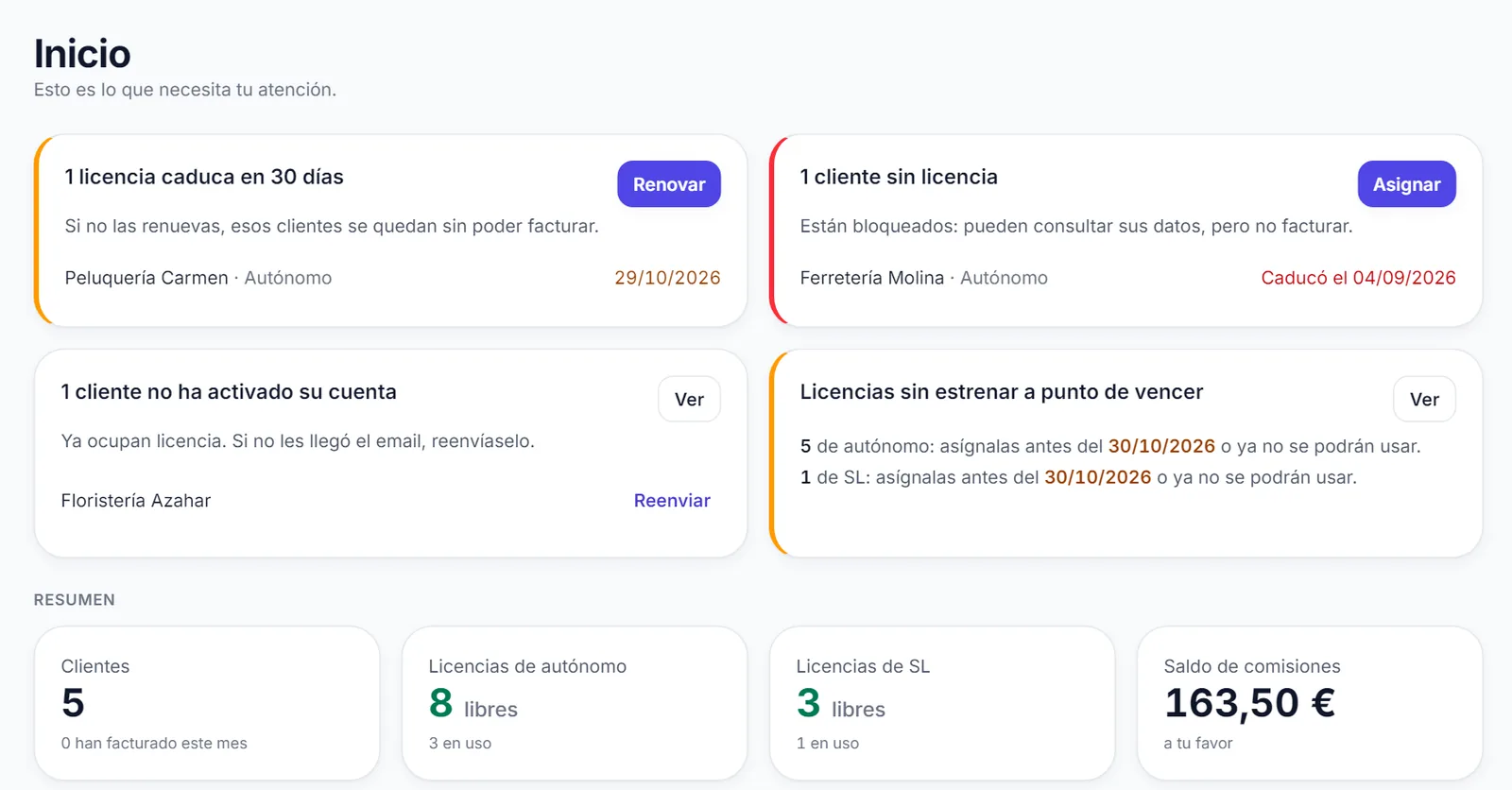Open Ver on Licencias sin estrenar card
The image size is (1512, 790).
1424,400
